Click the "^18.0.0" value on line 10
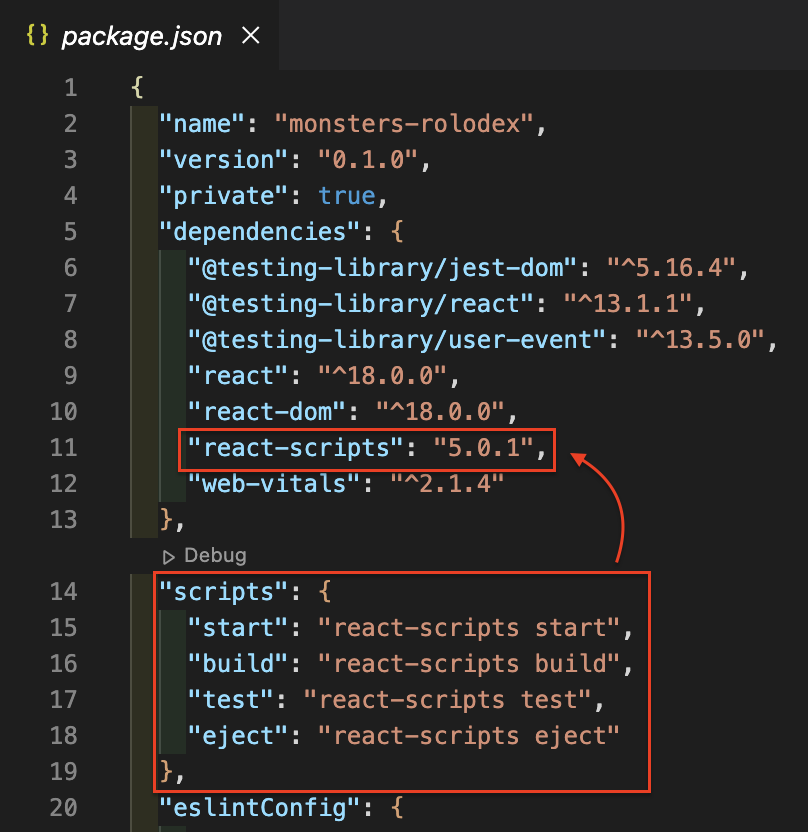Screen dimensions: 808x832 pos(440,412)
